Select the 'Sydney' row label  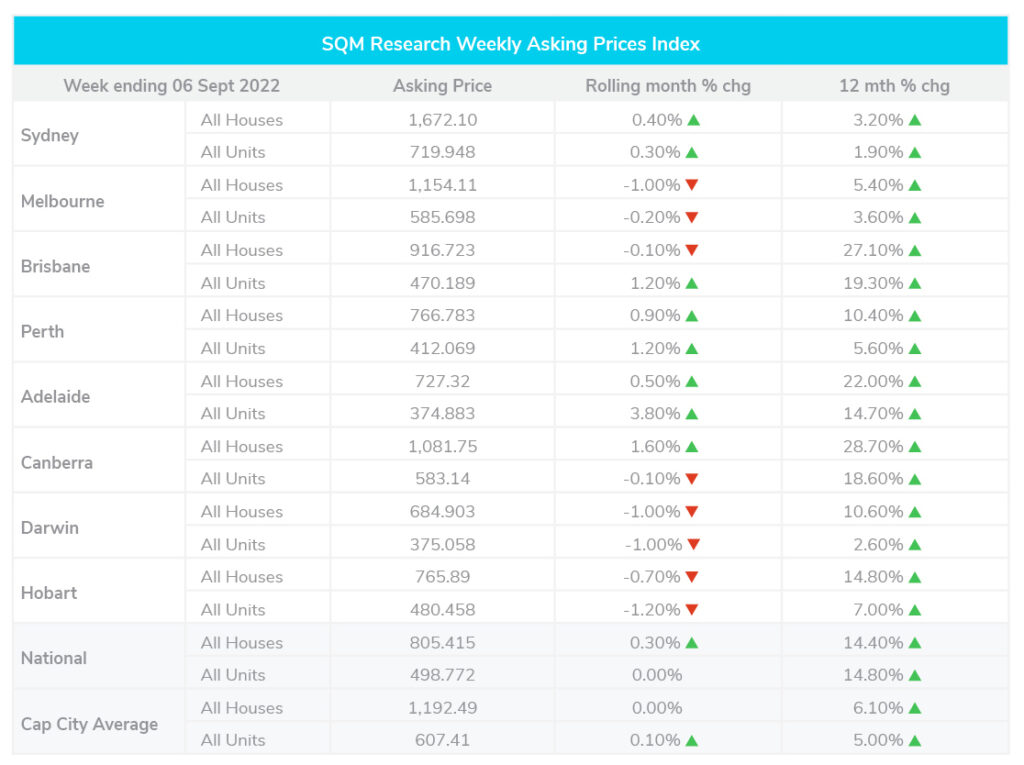(50, 136)
